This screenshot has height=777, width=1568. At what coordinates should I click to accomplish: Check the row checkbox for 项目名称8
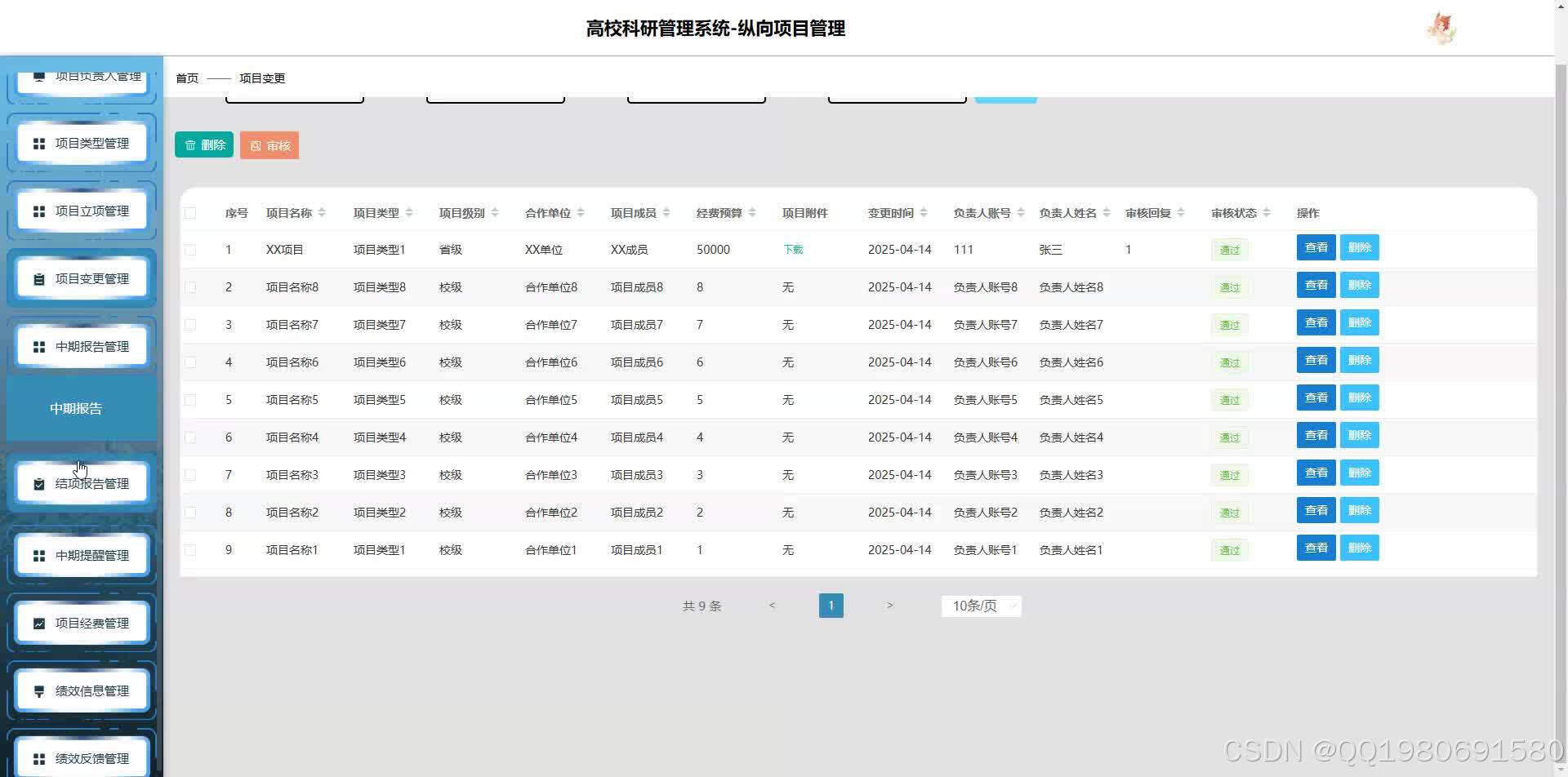[190, 287]
